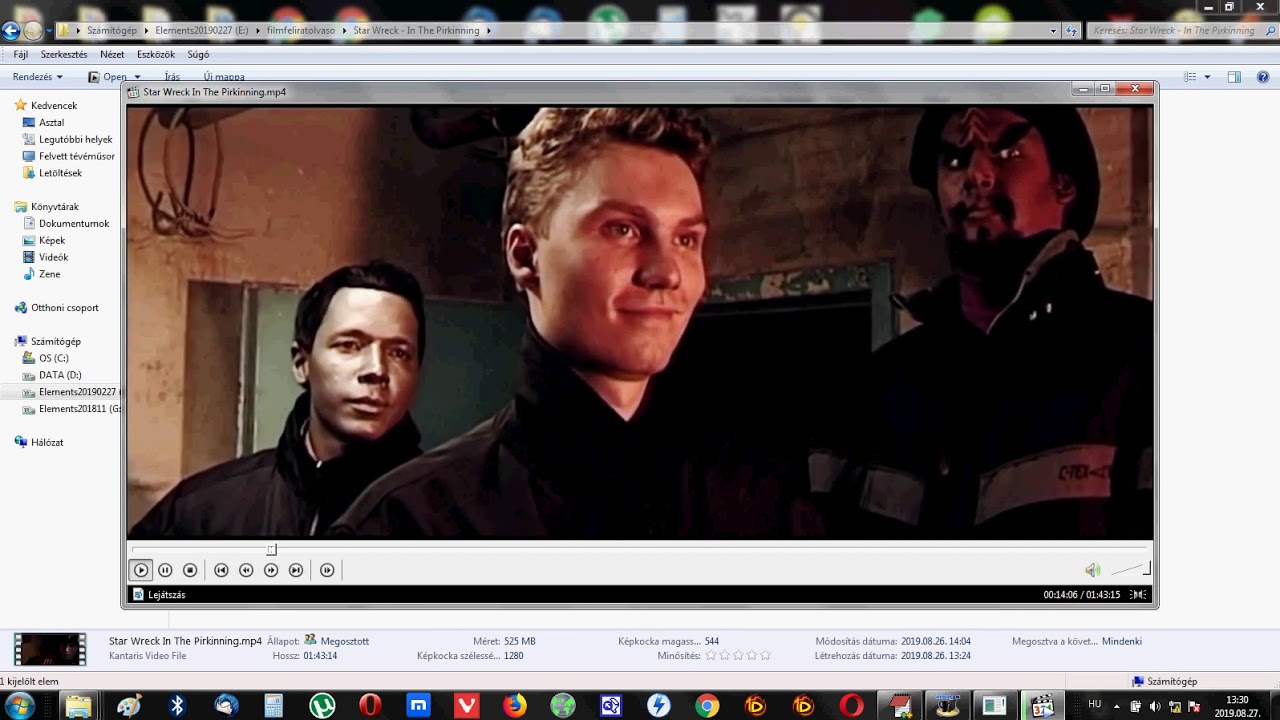The width and height of the screenshot is (1280, 720).
Task: Fast-forward the video with the forward button
Action: pos(271,570)
